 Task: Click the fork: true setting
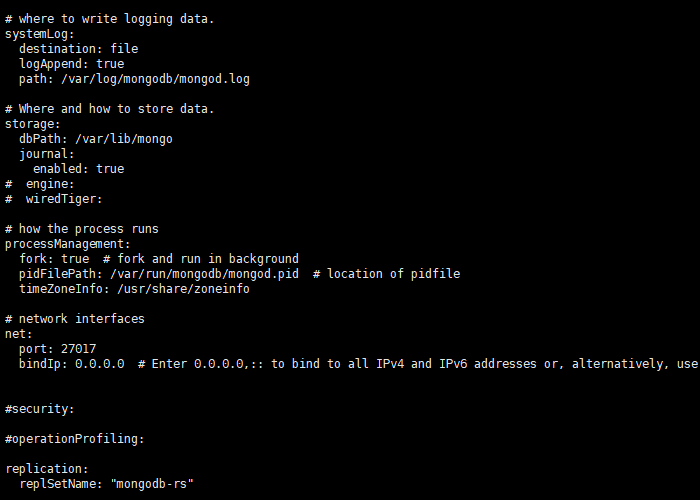(54, 259)
